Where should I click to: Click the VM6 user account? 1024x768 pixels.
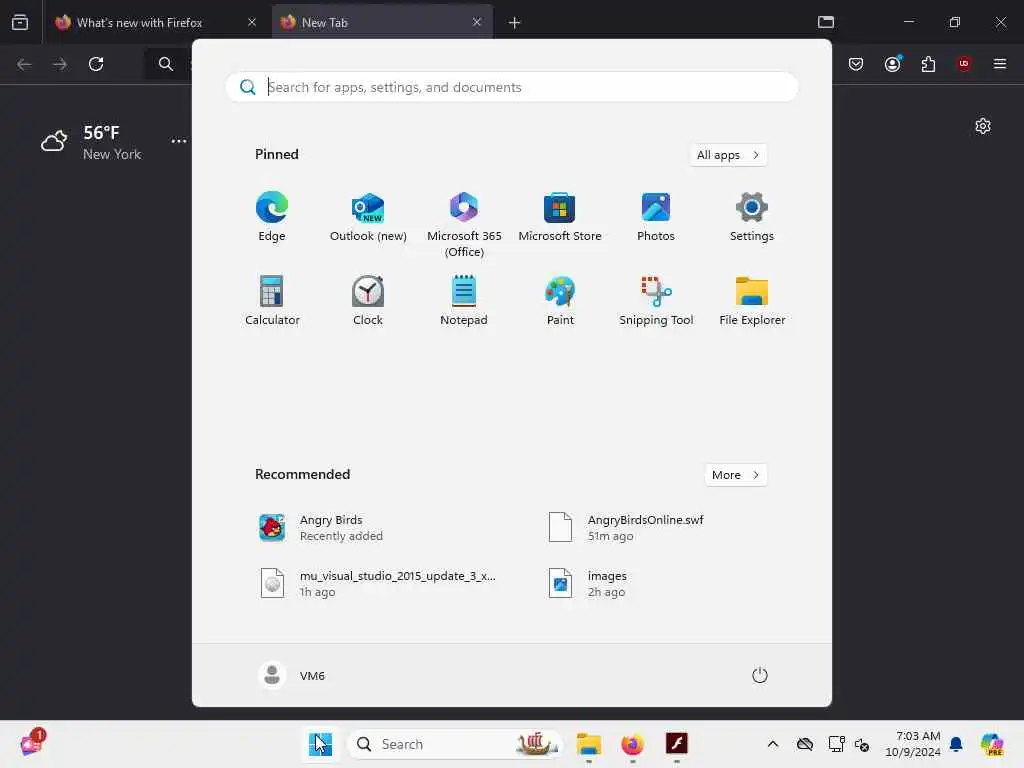pyautogui.click(x=292, y=675)
